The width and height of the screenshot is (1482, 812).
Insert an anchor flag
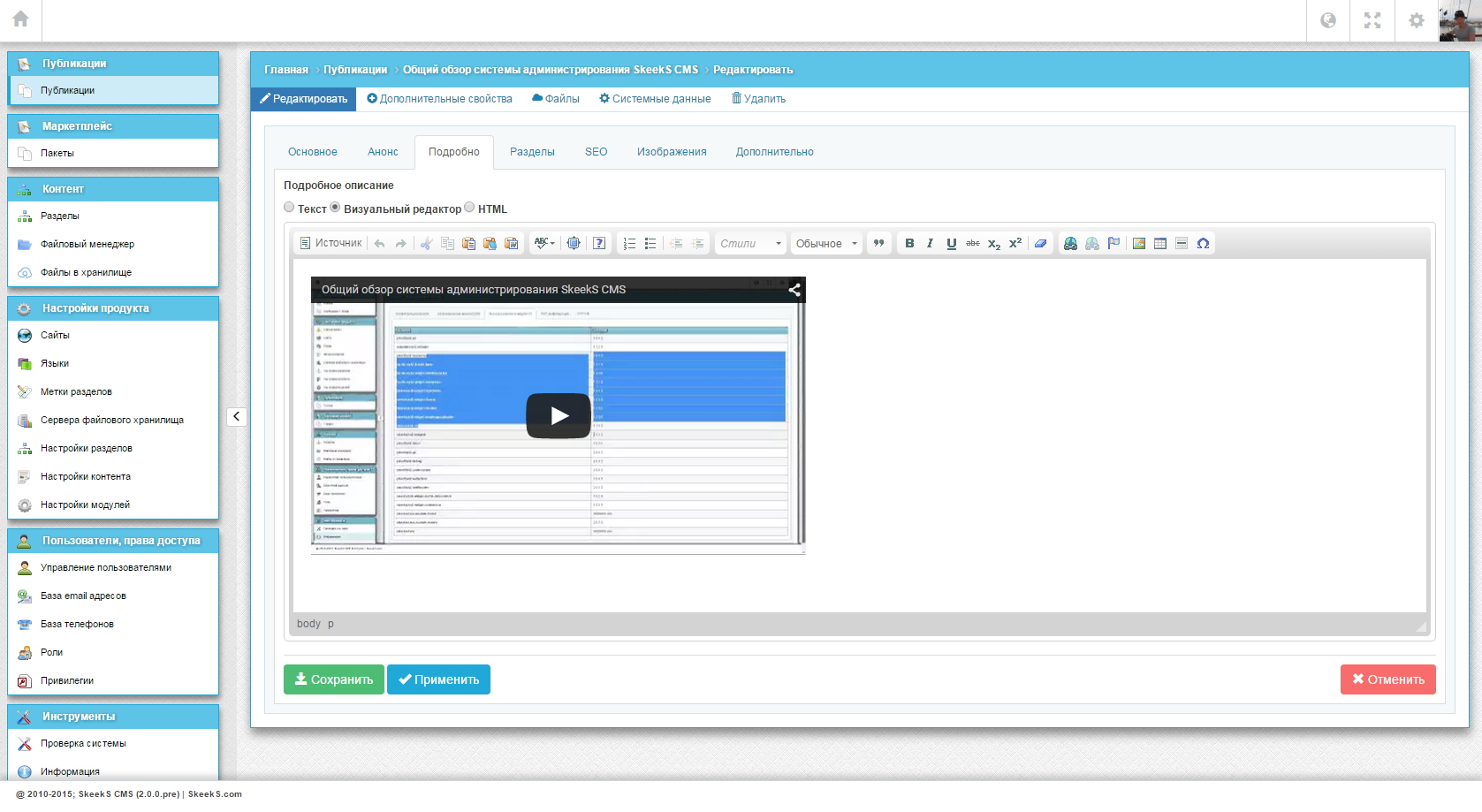[x=1113, y=243]
